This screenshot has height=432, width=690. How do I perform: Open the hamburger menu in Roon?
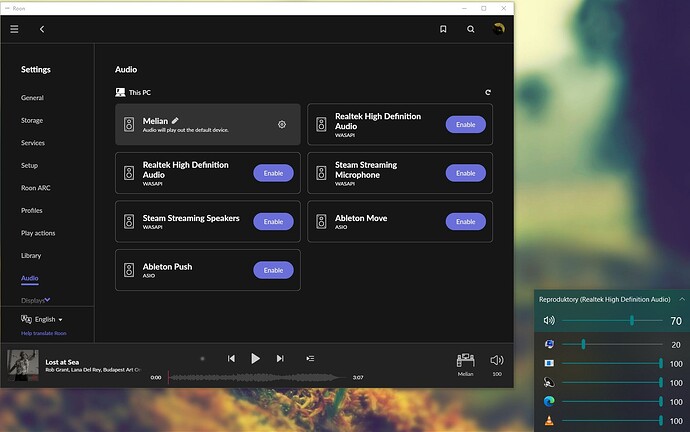coord(14,29)
